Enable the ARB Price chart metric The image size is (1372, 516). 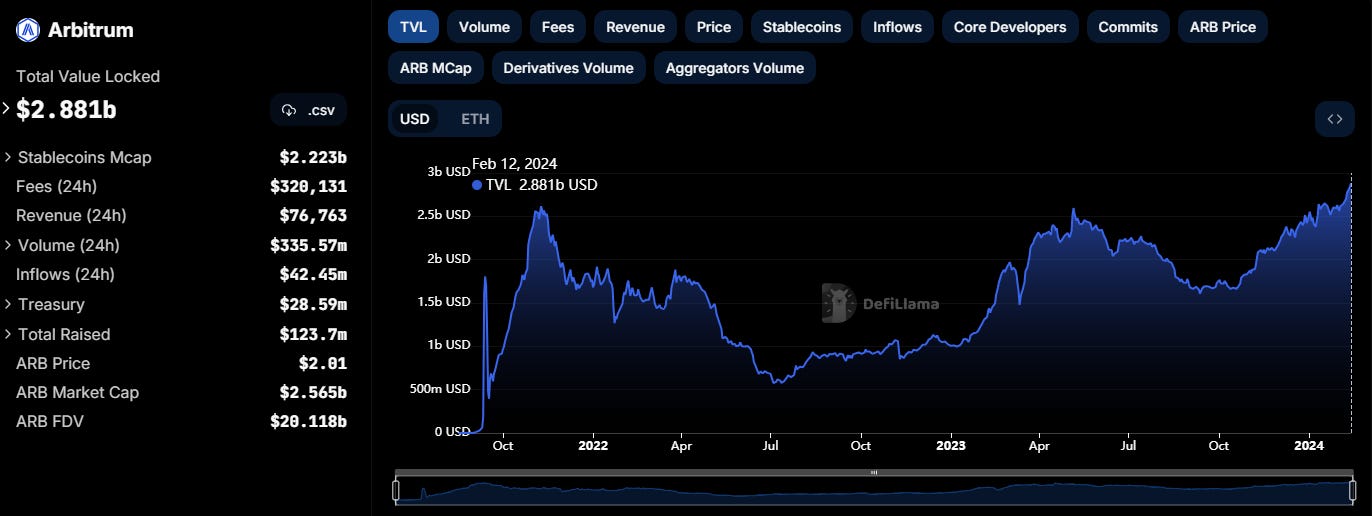tap(1223, 27)
